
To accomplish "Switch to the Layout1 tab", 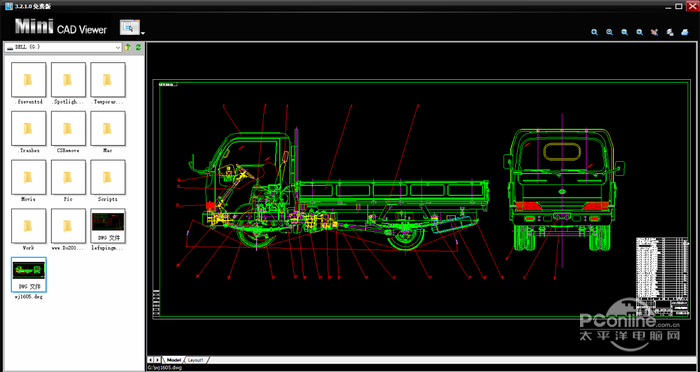I will pyautogui.click(x=196, y=359).
